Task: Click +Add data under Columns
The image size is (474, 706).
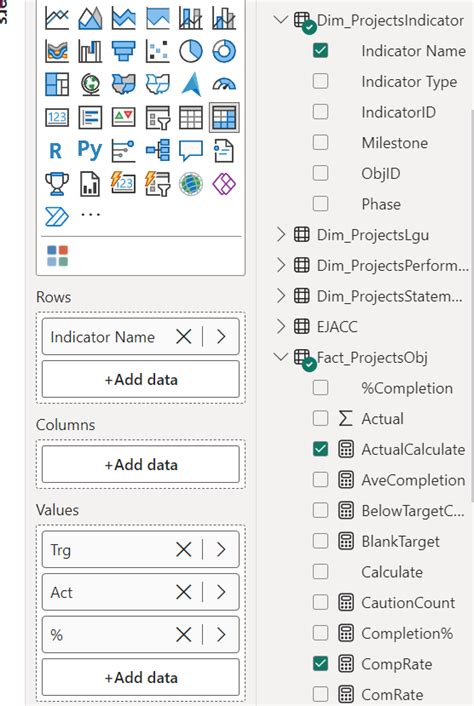Action: [140, 464]
